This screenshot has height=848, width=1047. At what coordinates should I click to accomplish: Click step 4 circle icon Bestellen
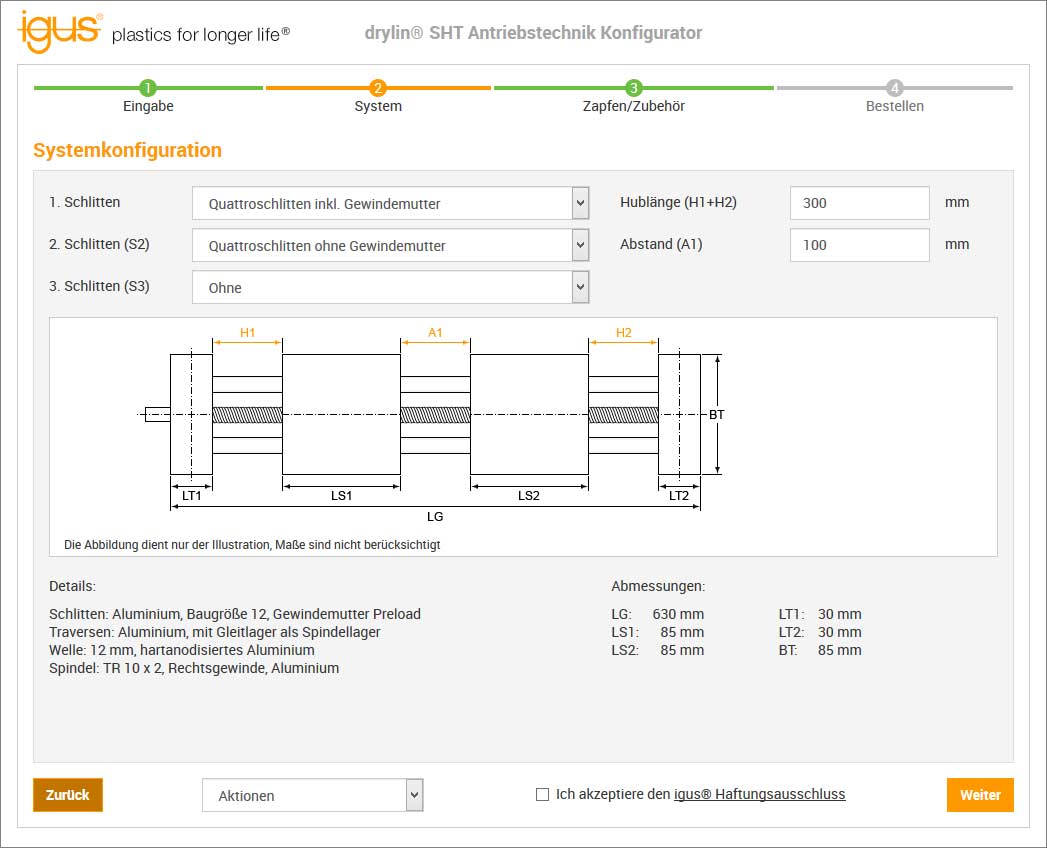[x=895, y=88]
